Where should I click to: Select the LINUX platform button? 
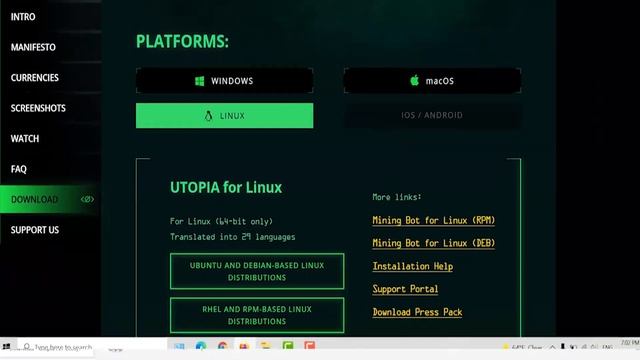[x=224, y=116]
